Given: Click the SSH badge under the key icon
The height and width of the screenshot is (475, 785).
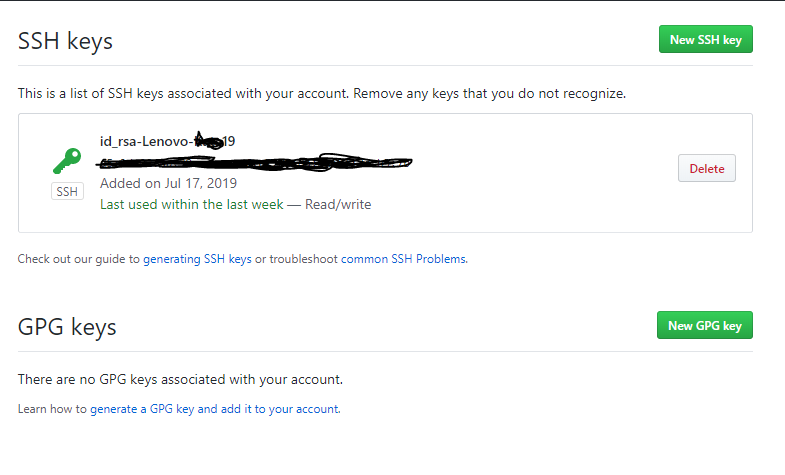Looking at the screenshot, I should coord(67,191).
